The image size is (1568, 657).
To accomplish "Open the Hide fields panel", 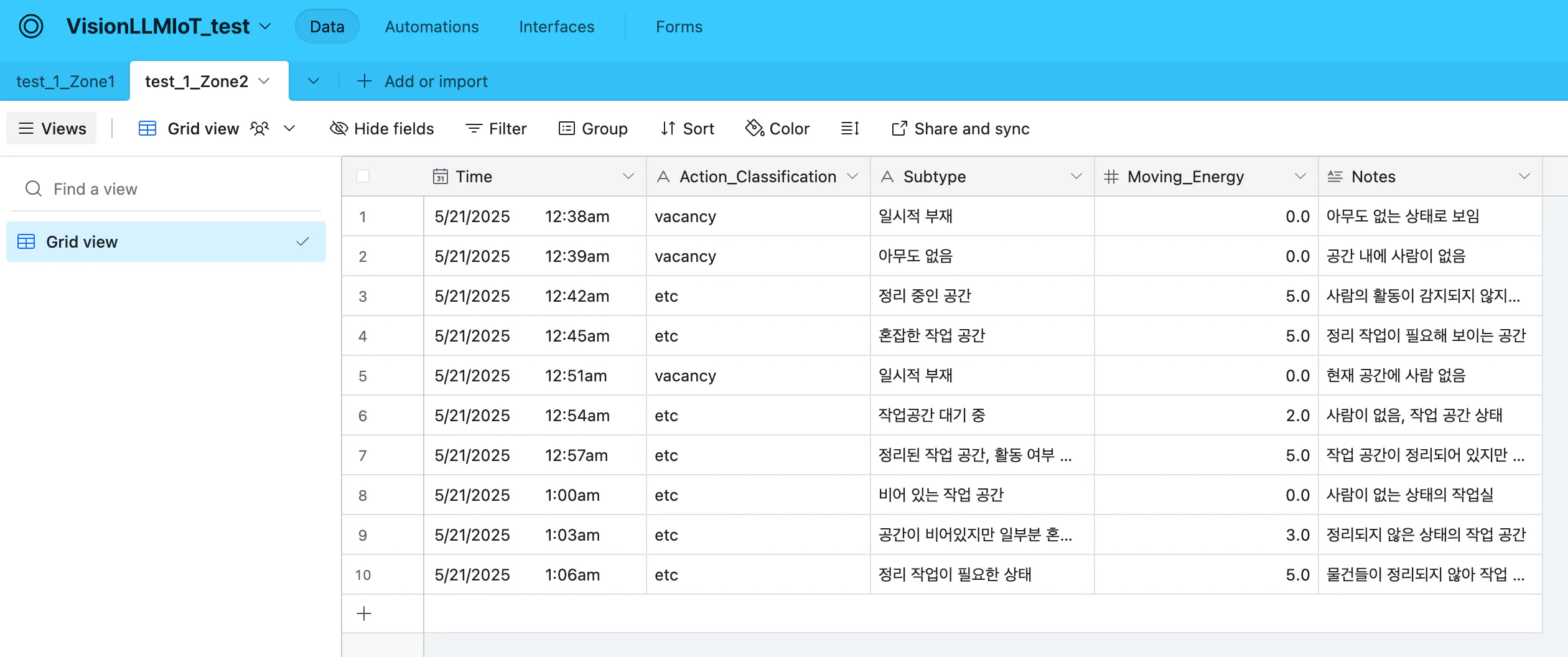I will click(x=381, y=128).
